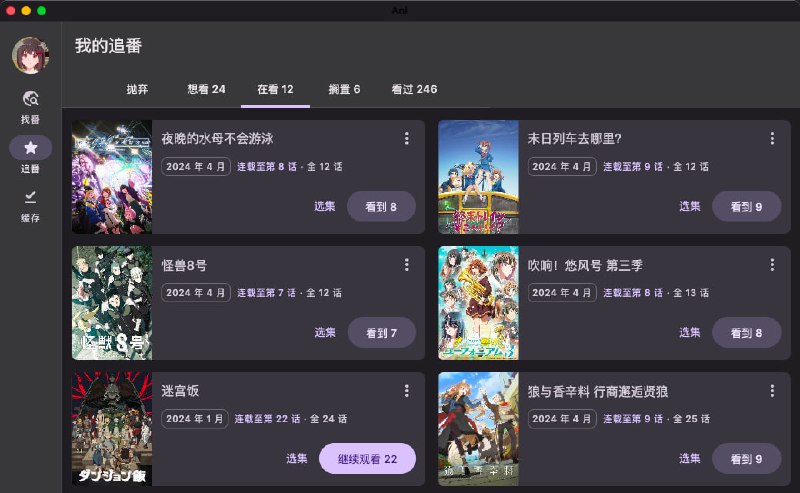Open 选集 for 末日列车去哪里?
The image size is (800, 493).
click(690, 206)
